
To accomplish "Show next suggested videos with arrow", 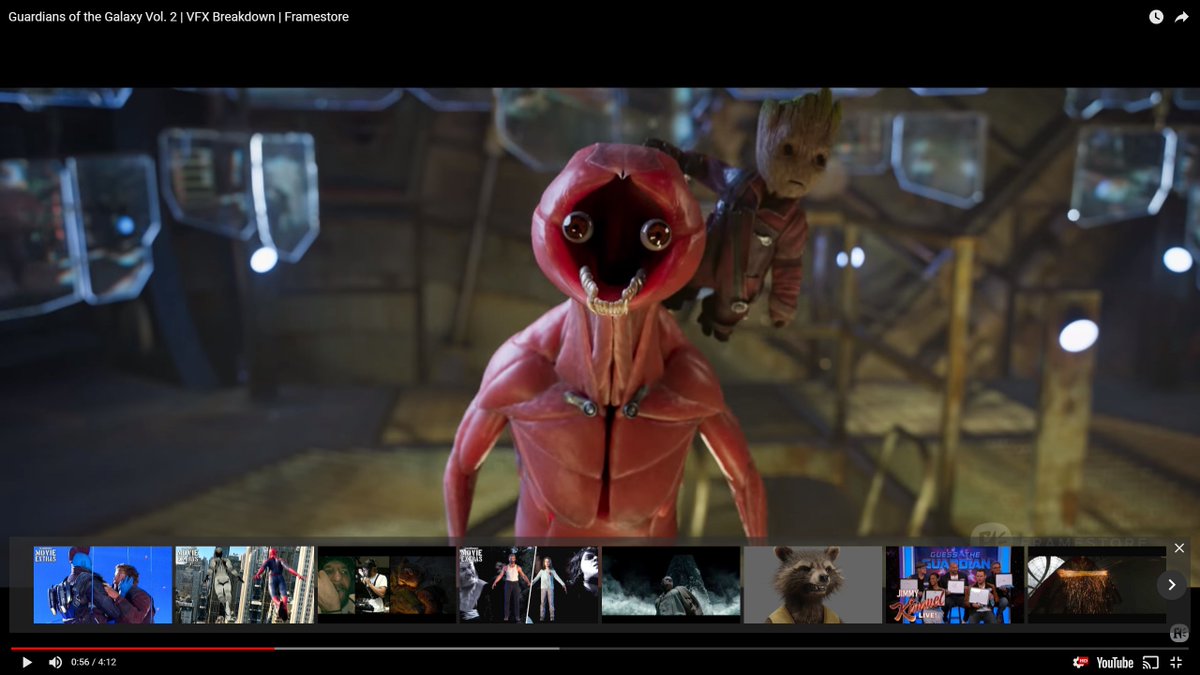I will pyautogui.click(x=1172, y=585).
